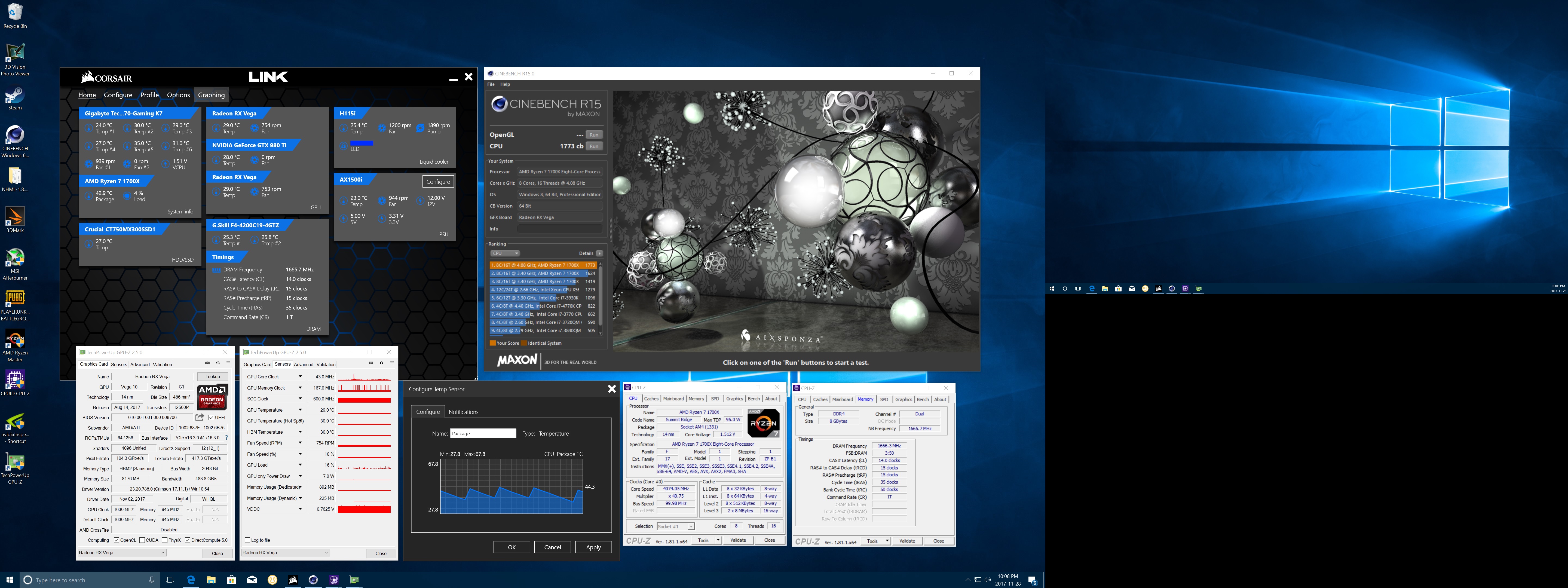Viewport: 1568px width, 588px height.
Task: Open the nvidiaInspector shortcut on desktop
Action: [15, 428]
